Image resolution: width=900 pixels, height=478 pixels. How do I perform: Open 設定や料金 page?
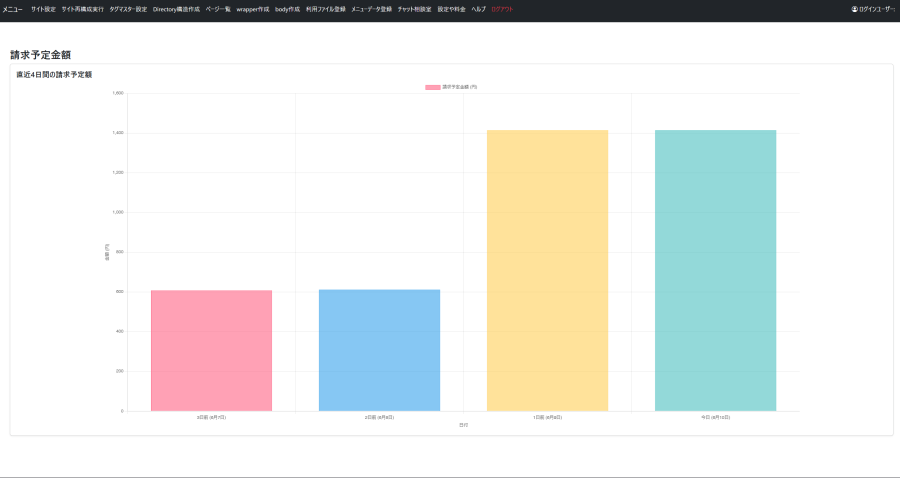pyautogui.click(x=451, y=9)
